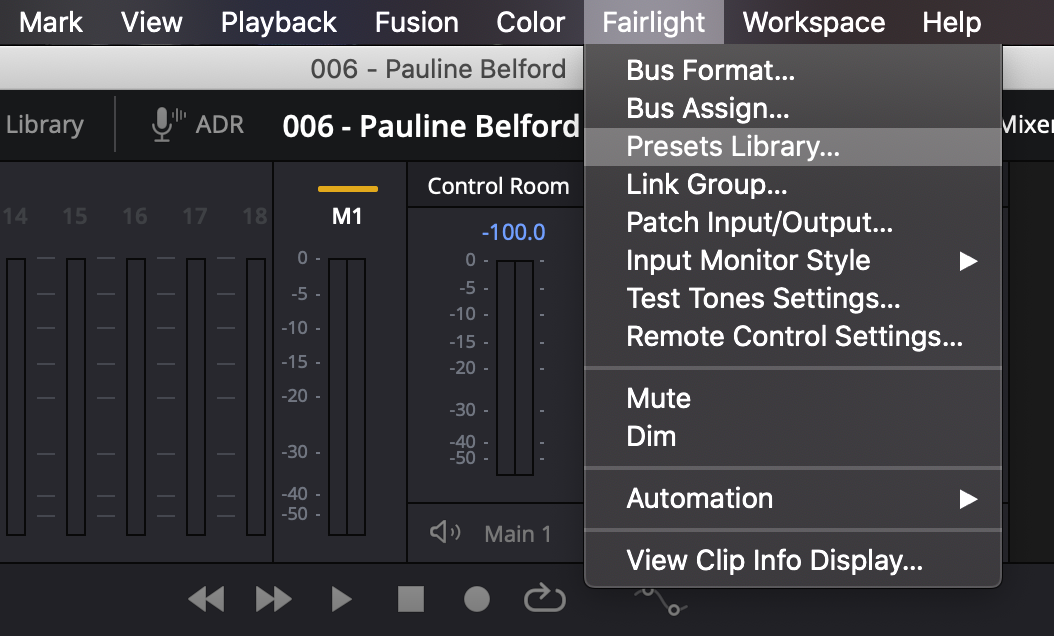1054x636 pixels.
Task: Click track 16 meter number
Action: 134,216
